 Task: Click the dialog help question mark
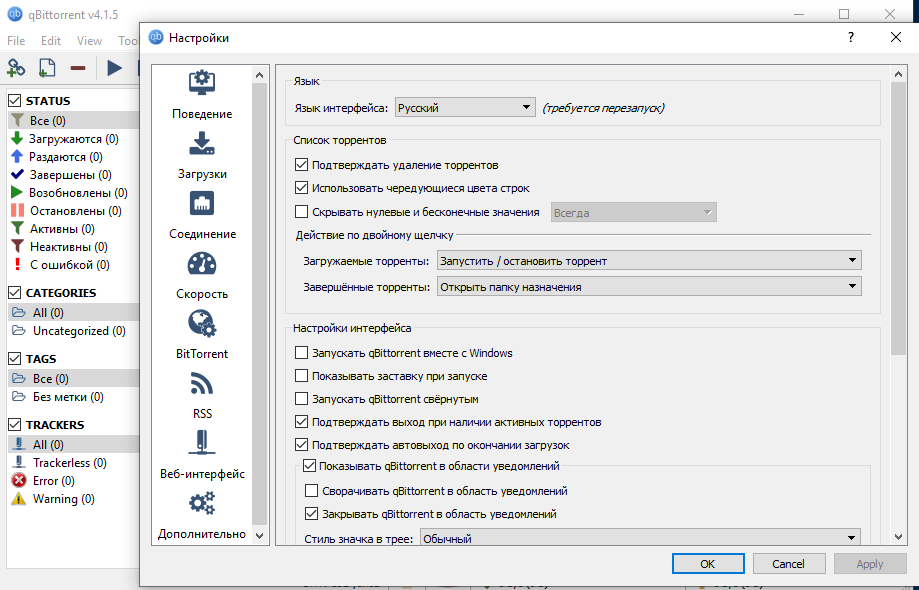(x=850, y=37)
